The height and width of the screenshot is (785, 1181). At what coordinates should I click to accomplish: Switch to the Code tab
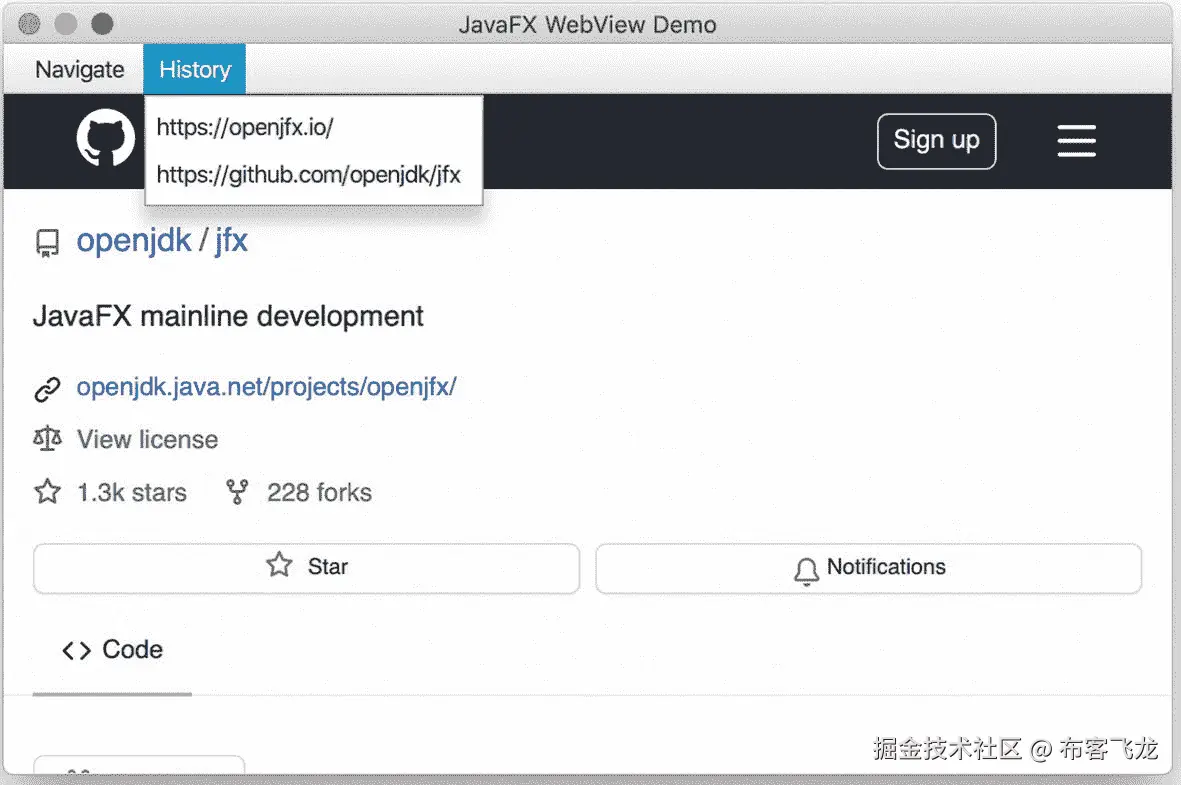click(112, 650)
